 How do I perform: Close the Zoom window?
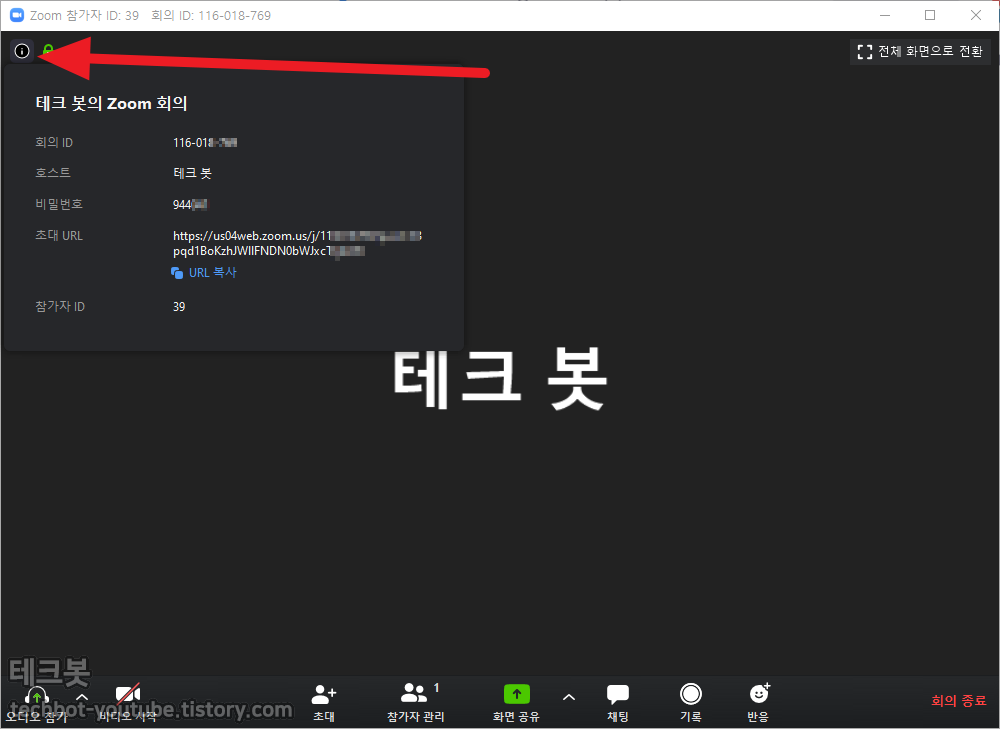click(976, 15)
